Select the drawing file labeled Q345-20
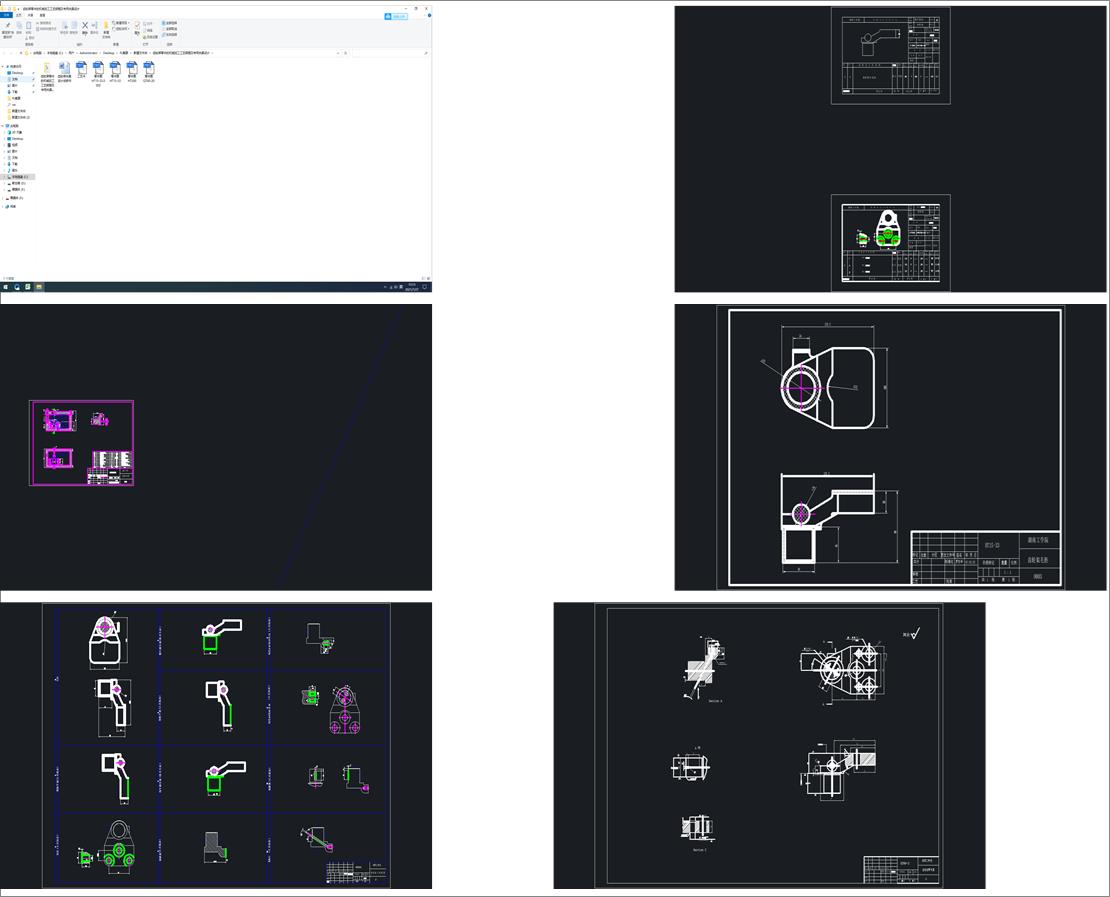Image resolution: width=1110 pixels, height=897 pixels. point(149,72)
